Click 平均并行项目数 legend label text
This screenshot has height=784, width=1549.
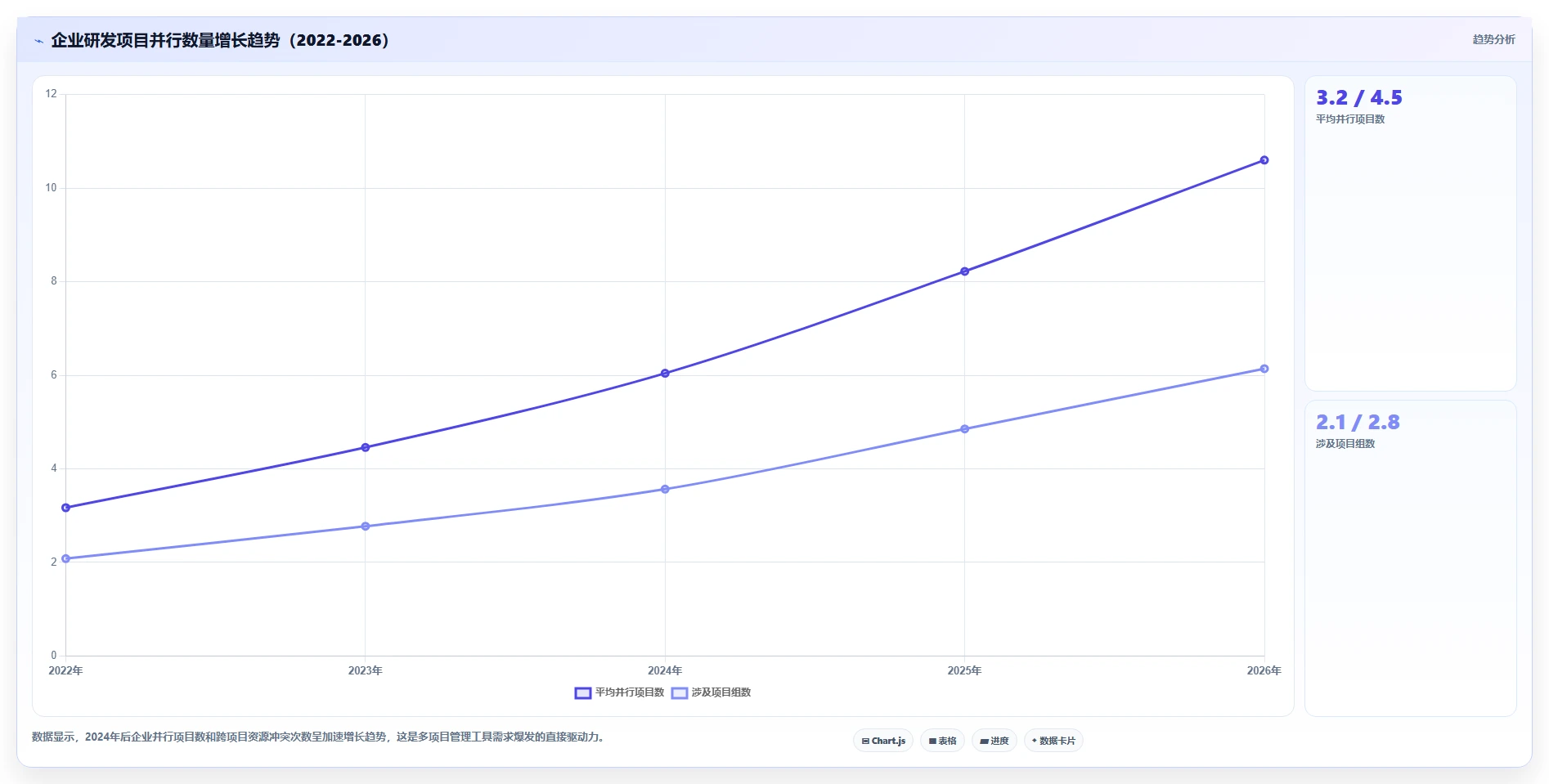pos(630,692)
